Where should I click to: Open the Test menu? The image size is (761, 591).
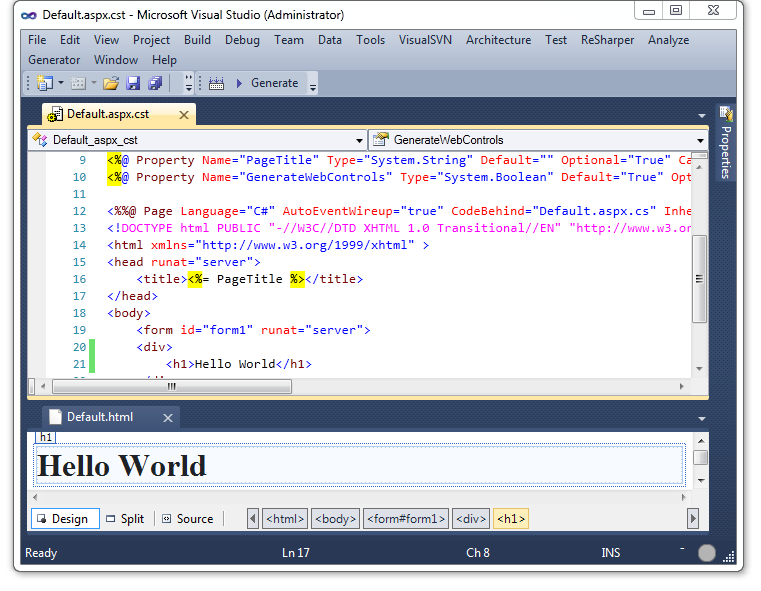coord(556,40)
